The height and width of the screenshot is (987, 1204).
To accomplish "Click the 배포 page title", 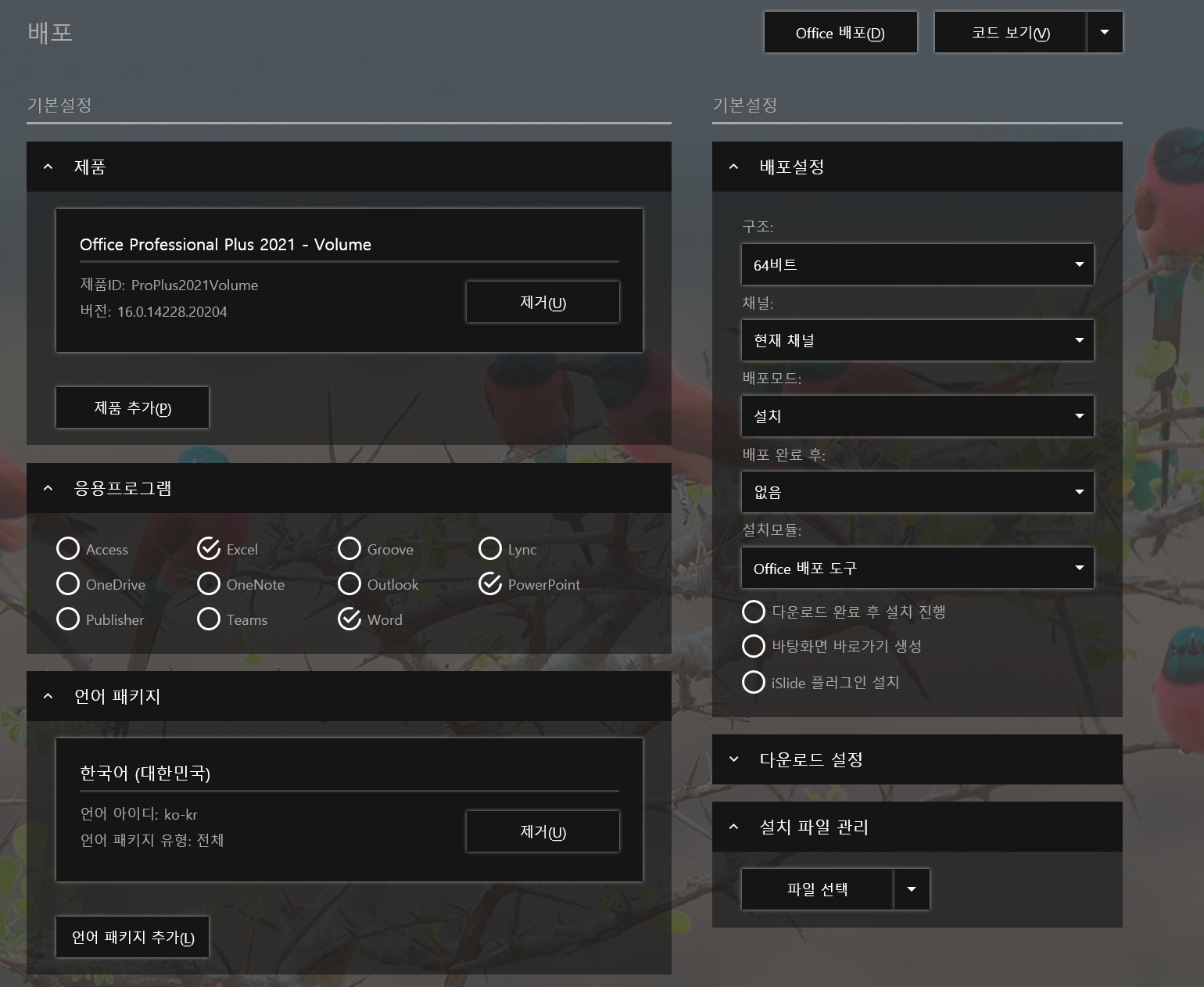I will coord(50,33).
